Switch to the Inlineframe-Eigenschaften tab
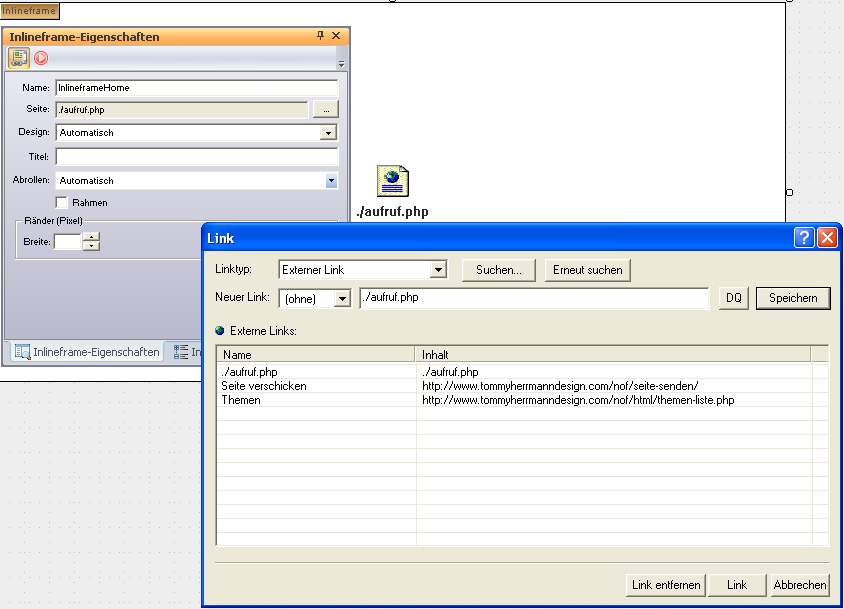The image size is (844, 609). coord(87,352)
